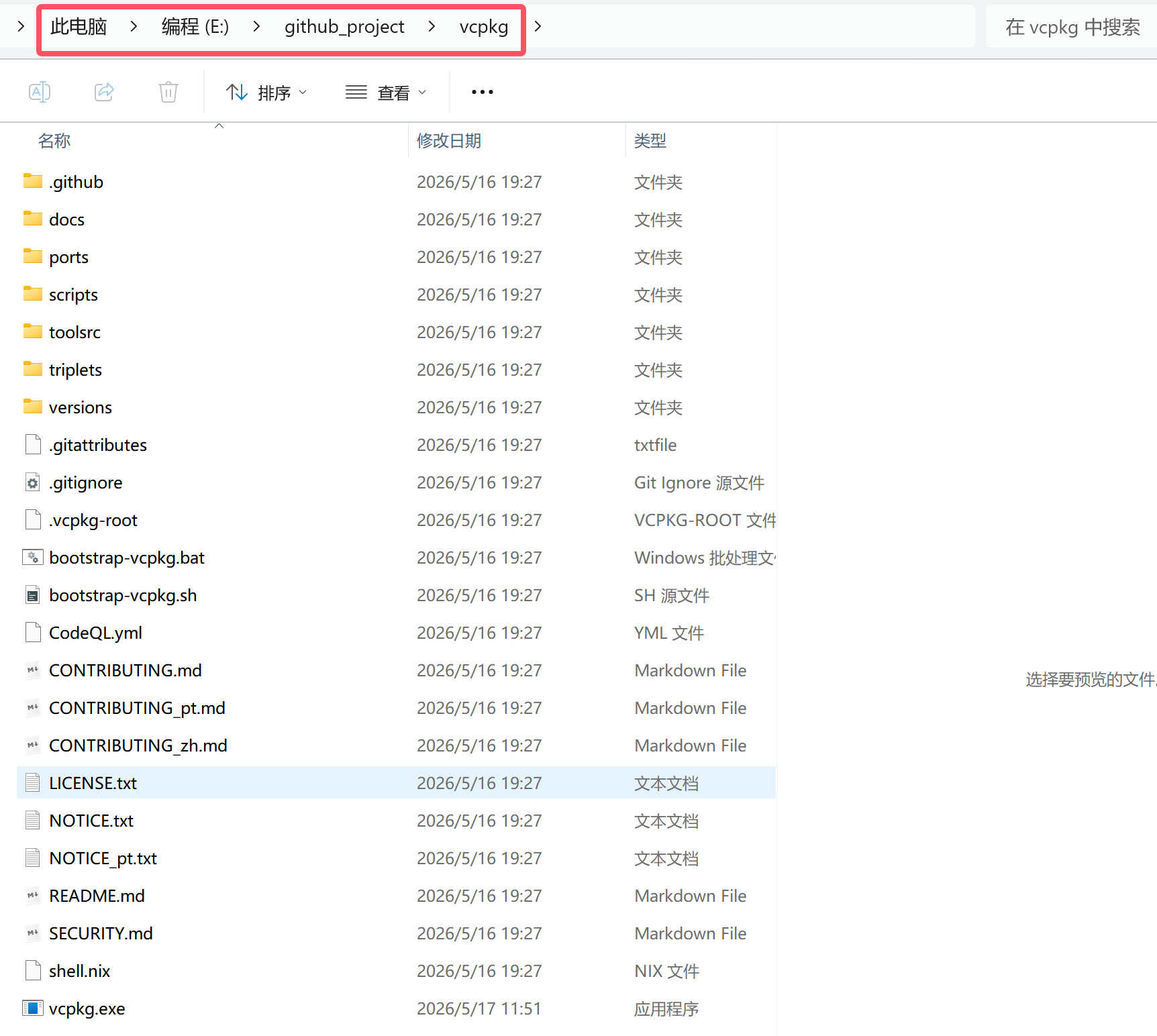
Task: Click the Share toolbar icon
Action: tap(104, 92)
